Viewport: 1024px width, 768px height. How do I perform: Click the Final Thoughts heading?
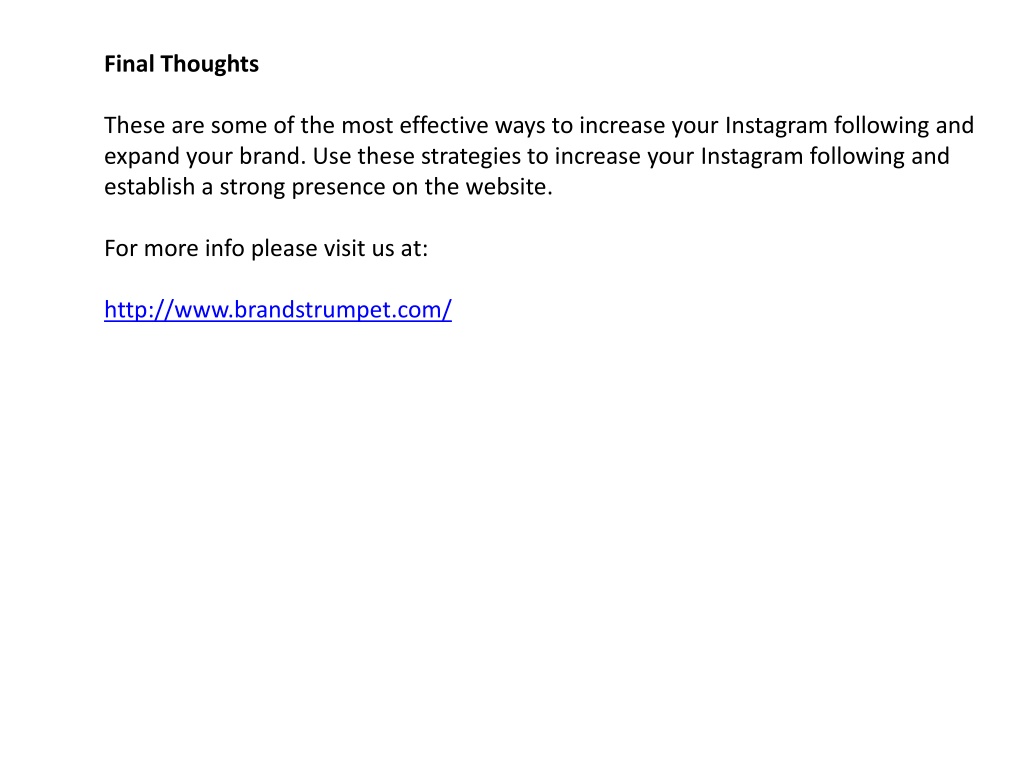point(182,64)
